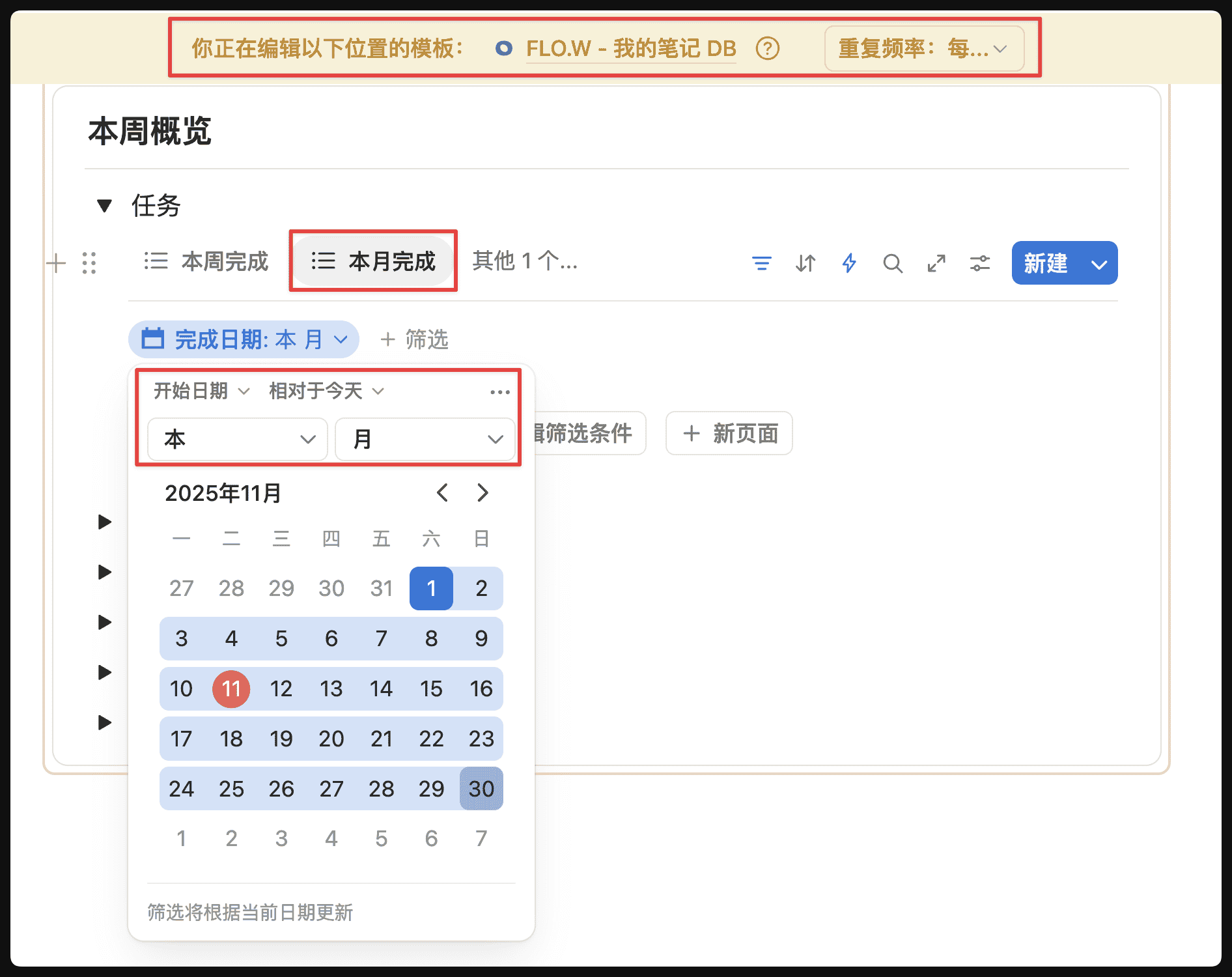Select the 本月完成 view tab

[373, 262]
